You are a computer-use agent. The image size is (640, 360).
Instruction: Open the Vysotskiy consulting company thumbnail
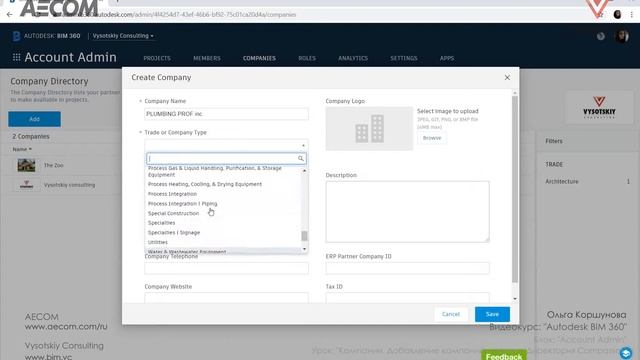27,185
